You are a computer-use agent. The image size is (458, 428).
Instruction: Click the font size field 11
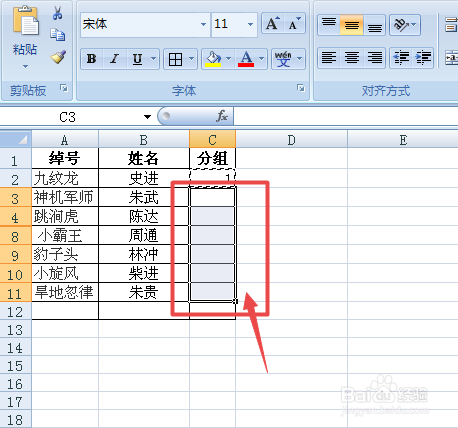[228, 24]
